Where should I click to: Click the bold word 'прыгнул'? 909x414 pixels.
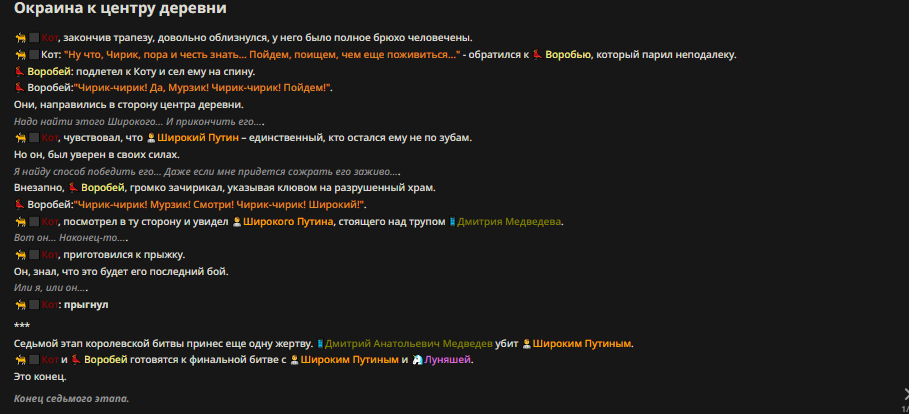pos(86,304)
